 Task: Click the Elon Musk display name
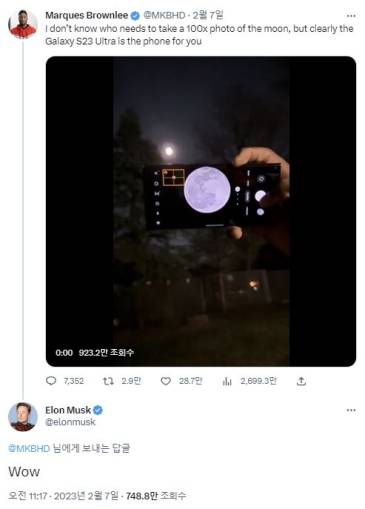point(68,410)
